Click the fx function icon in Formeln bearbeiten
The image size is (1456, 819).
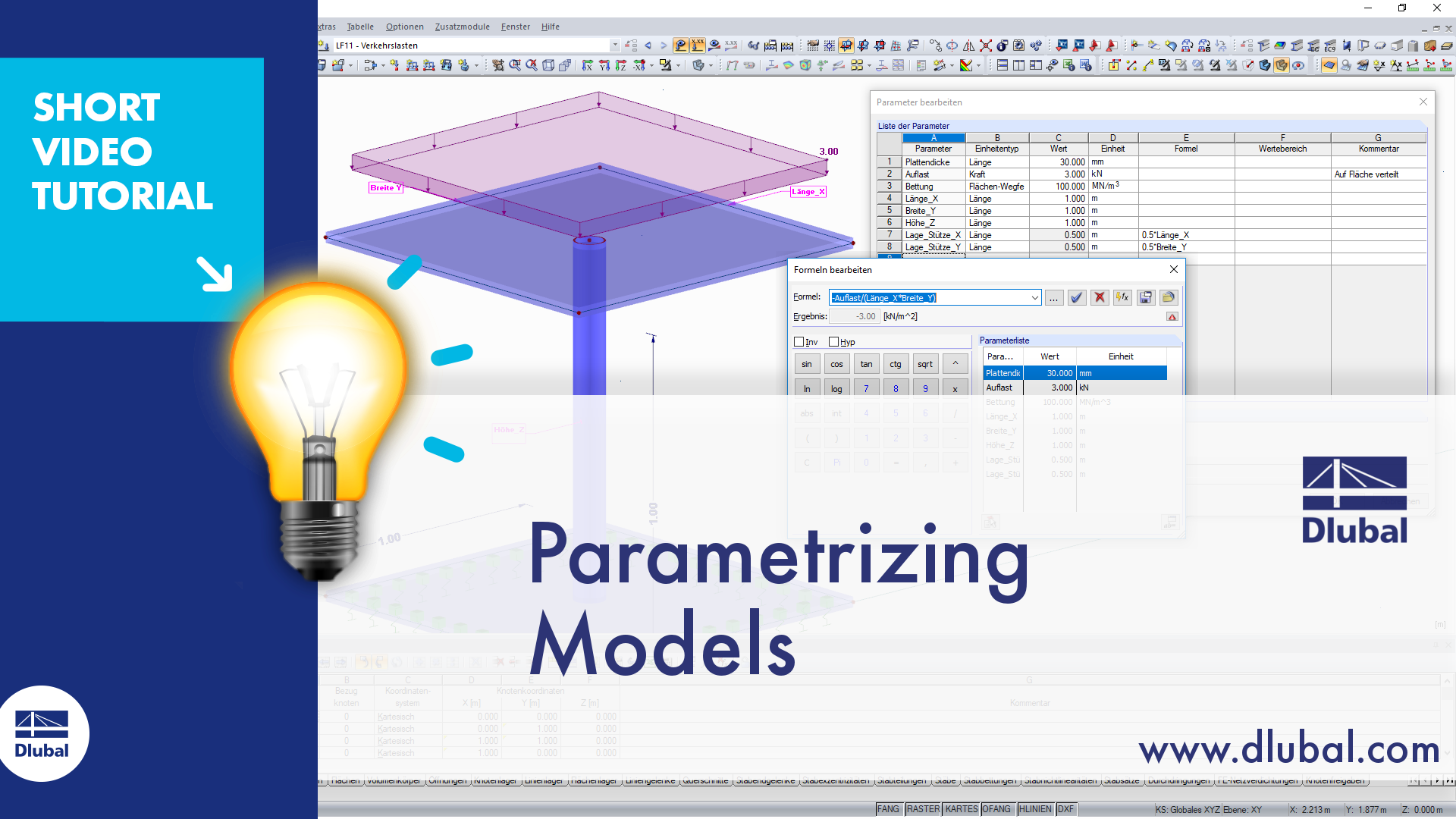pyautogui.click(x=1122, y=297)
